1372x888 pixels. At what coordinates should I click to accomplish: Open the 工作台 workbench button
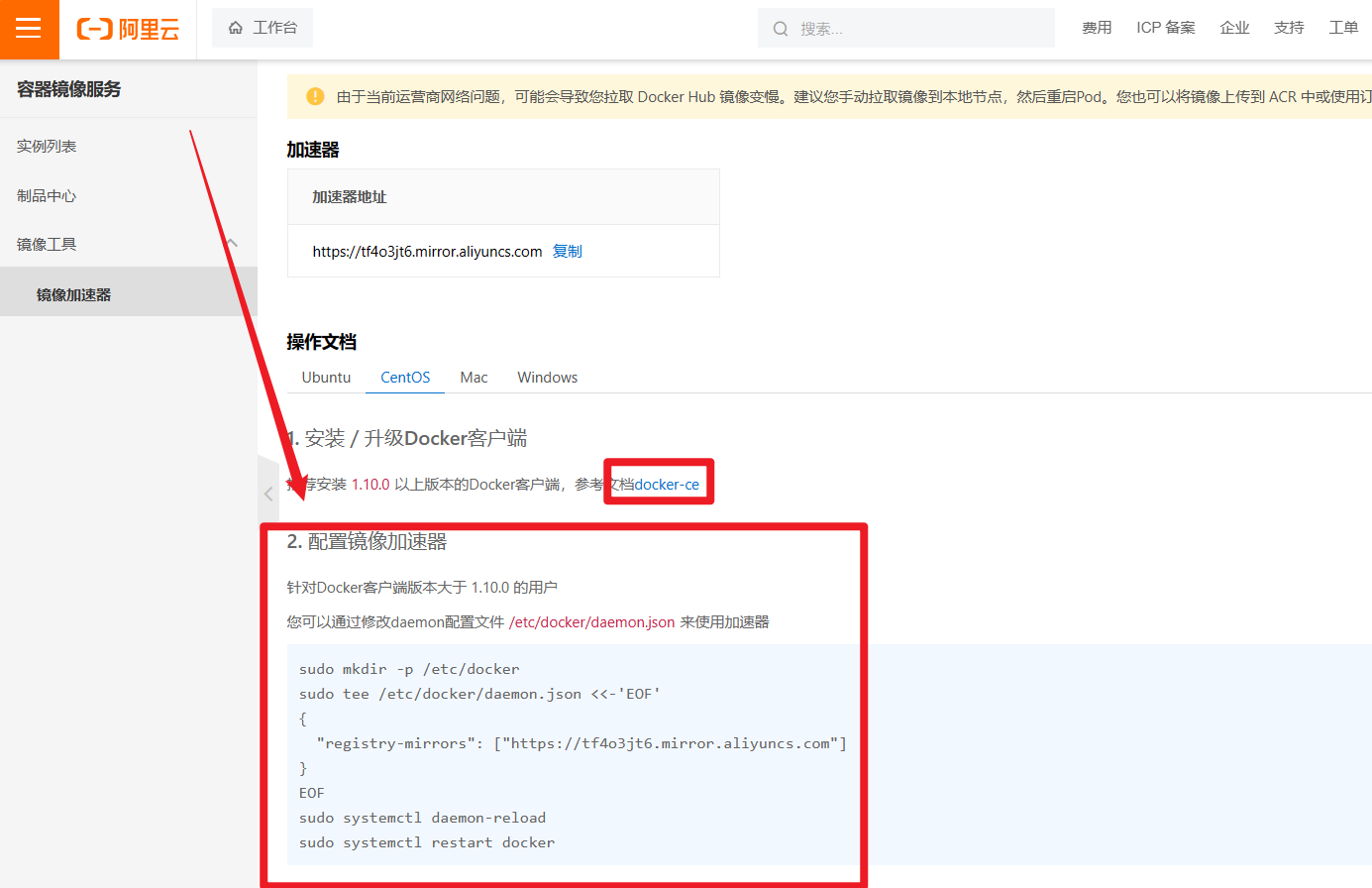[263, 28]
